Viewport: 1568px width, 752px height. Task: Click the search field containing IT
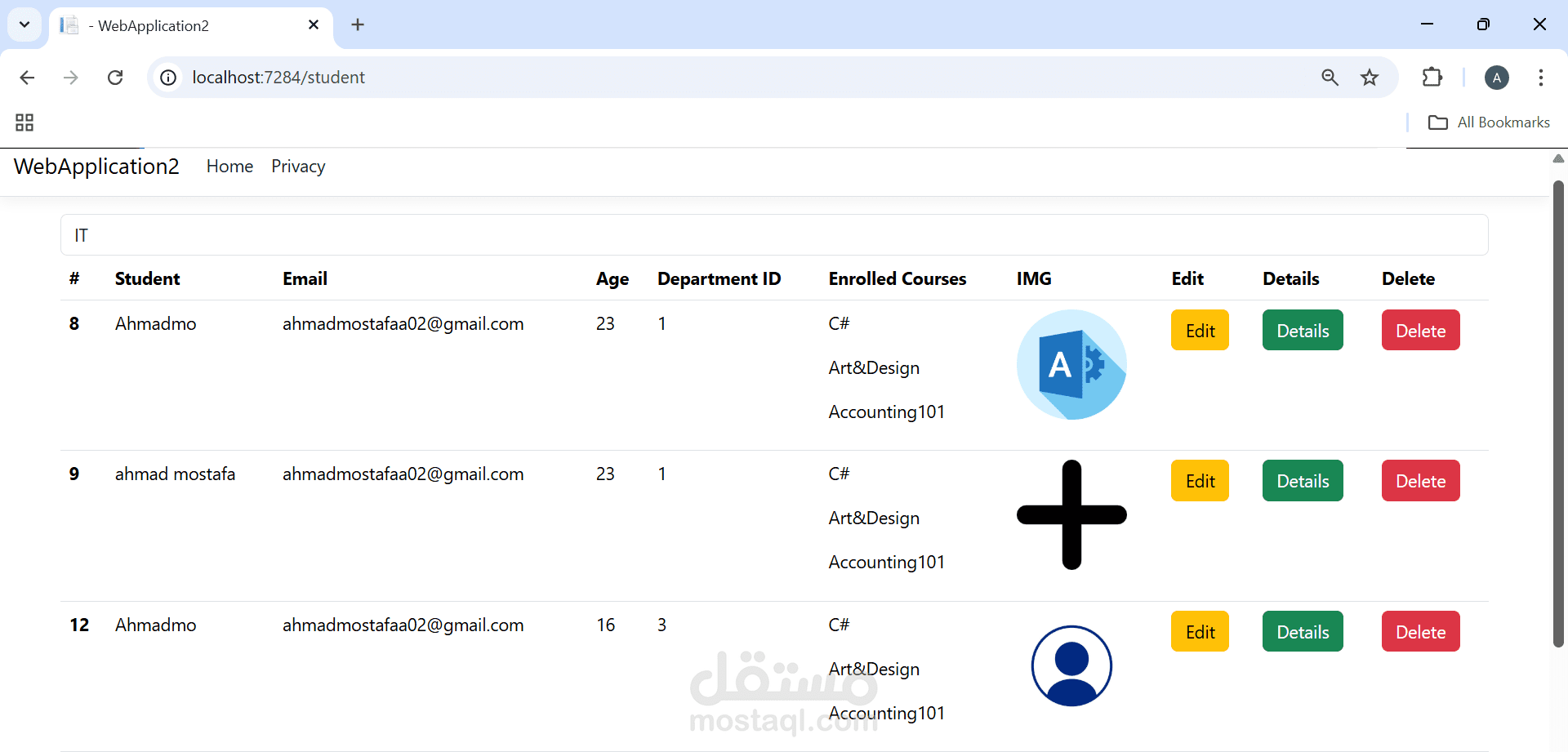pyautogui.click(x=774, y=235)
